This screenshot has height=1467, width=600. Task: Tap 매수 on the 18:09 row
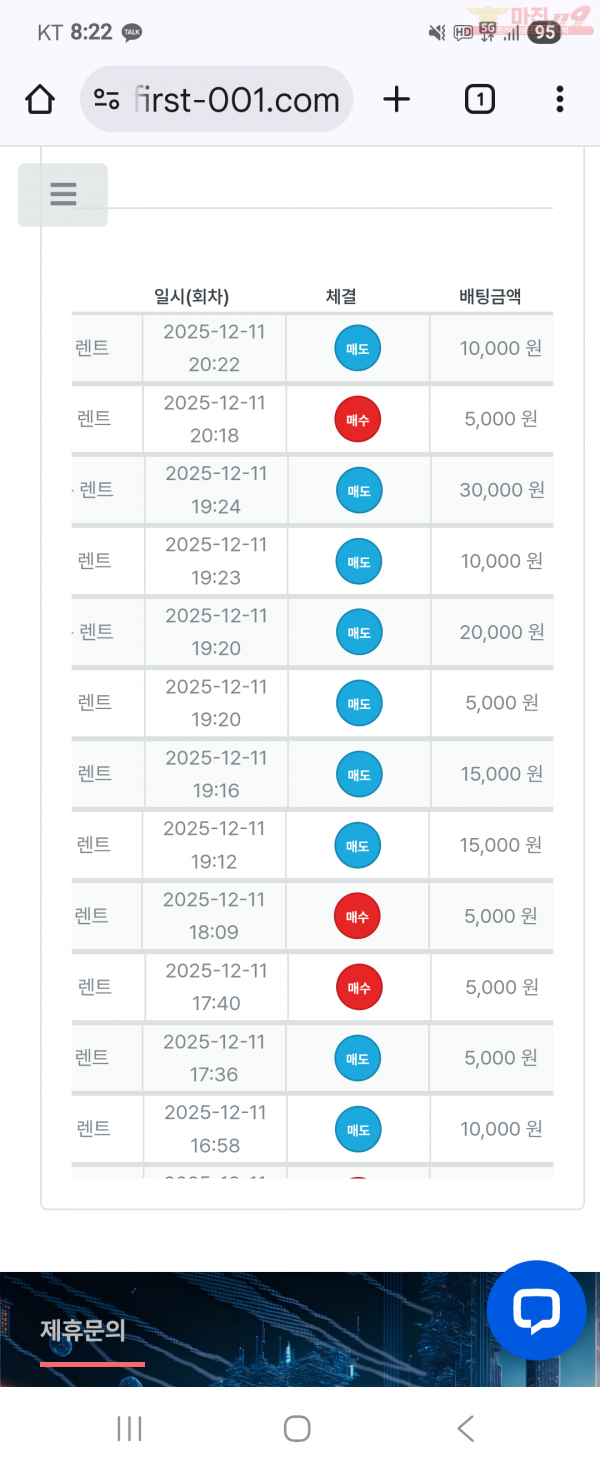[358, 916]
